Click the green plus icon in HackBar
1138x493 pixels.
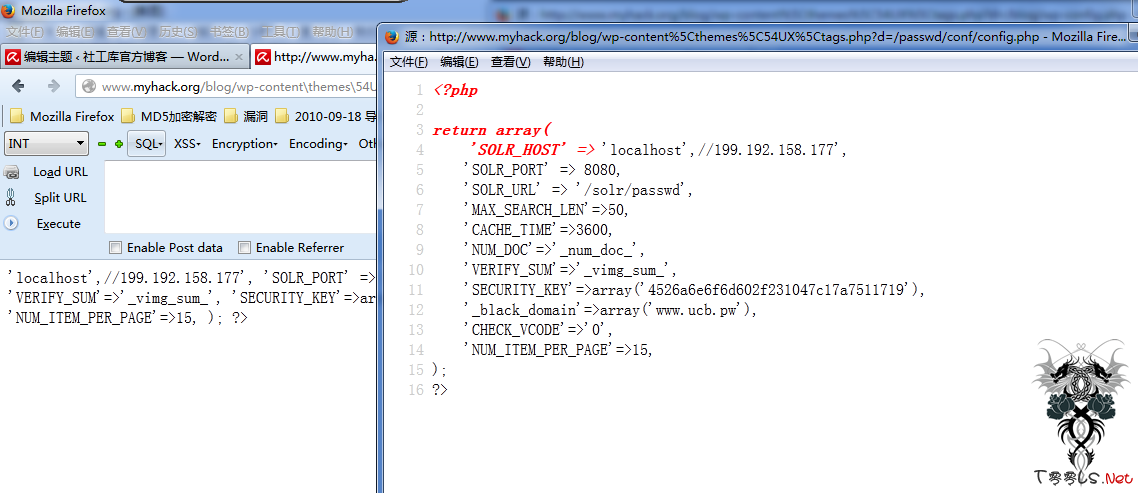point(119,144)
